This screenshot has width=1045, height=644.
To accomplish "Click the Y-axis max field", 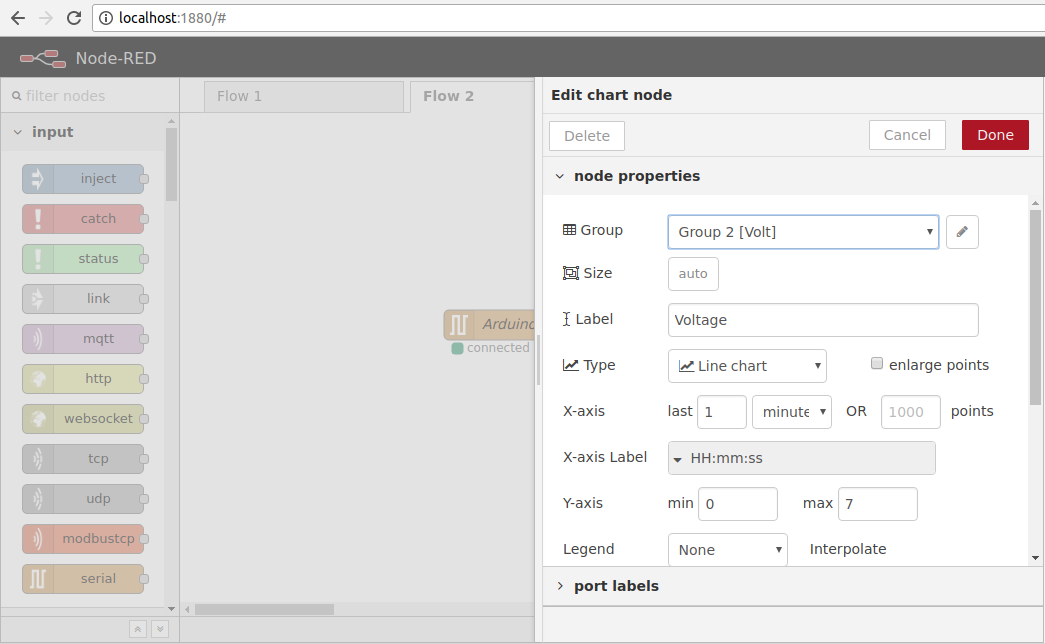I will click(x=878, y=504).
